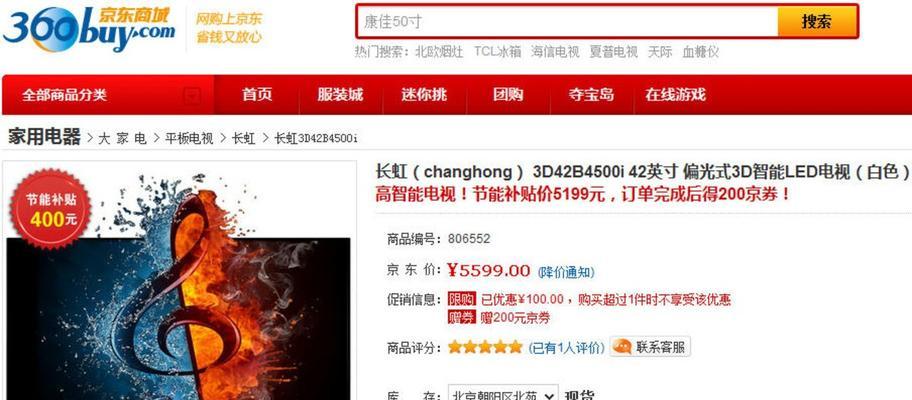
Task: Click the search input field
Action: point(567,22)
